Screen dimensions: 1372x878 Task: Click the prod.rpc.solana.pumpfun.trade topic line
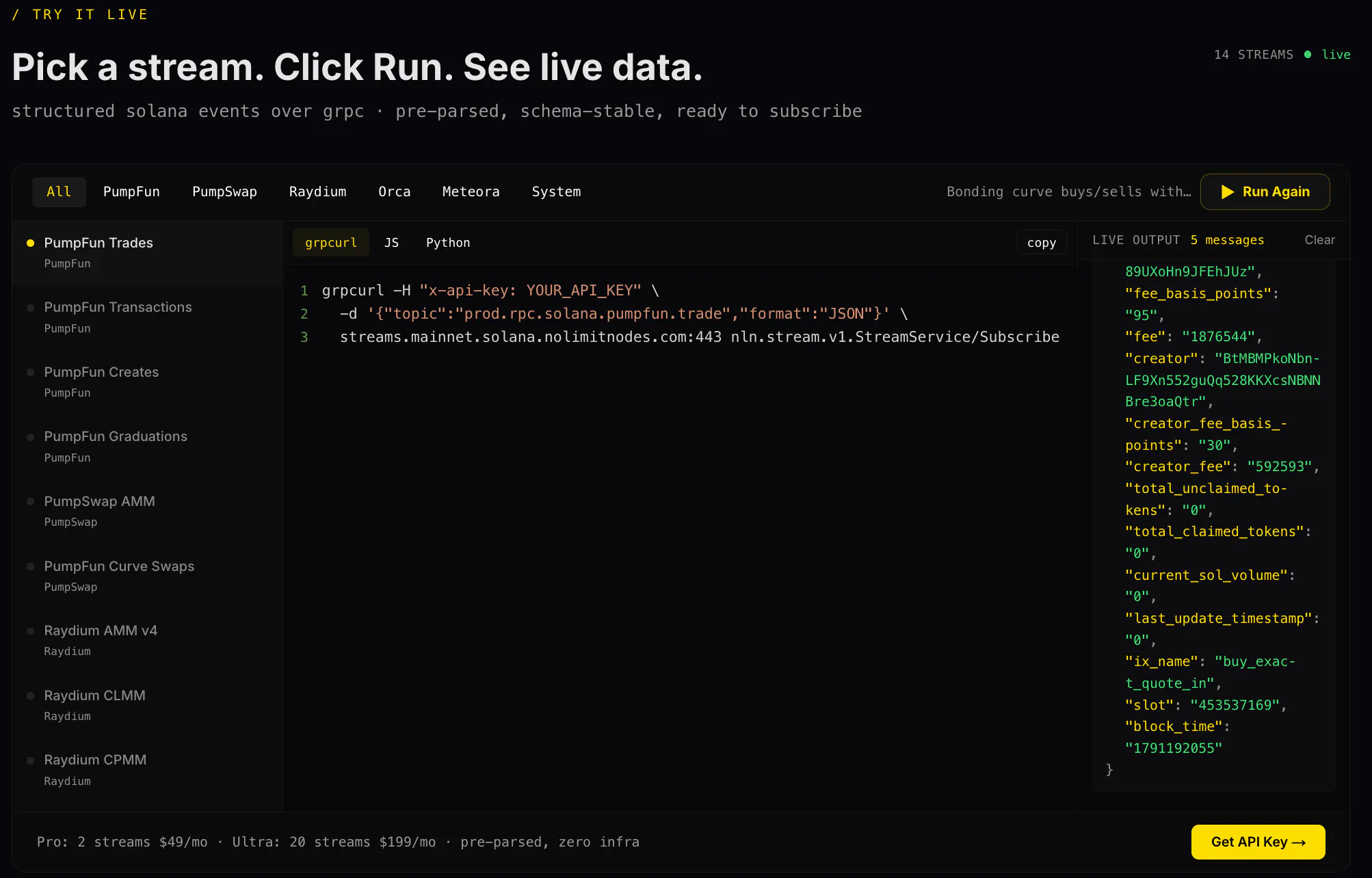[624, 314]
